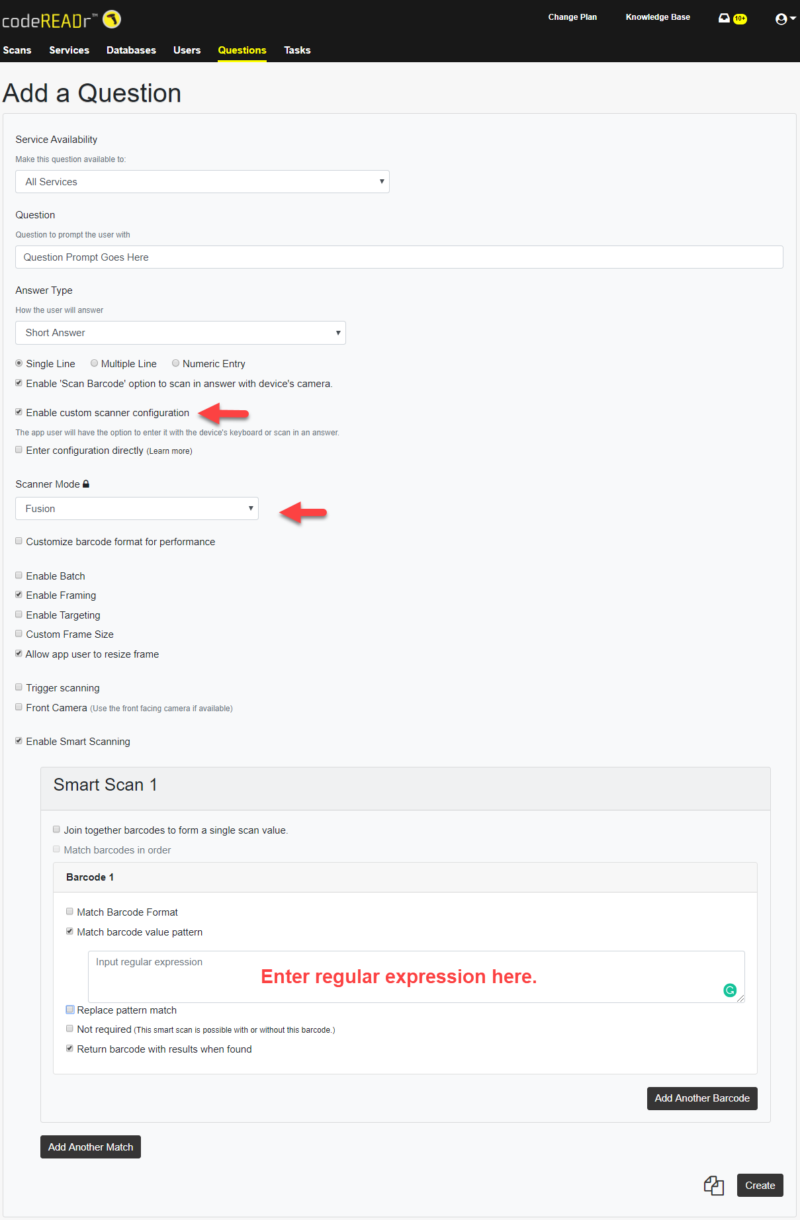The image size is (800, 1220).
Task: Switch to the Databases tab
Action: 131,49
